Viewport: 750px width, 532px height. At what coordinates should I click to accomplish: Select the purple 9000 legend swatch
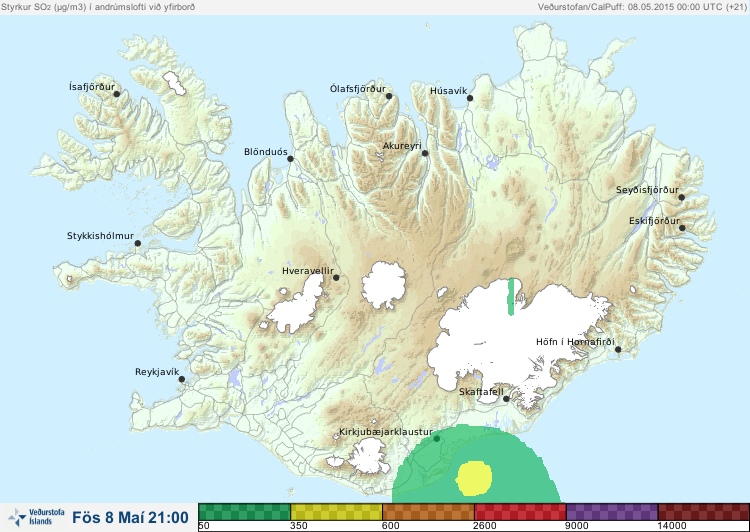tap(612, 511)
